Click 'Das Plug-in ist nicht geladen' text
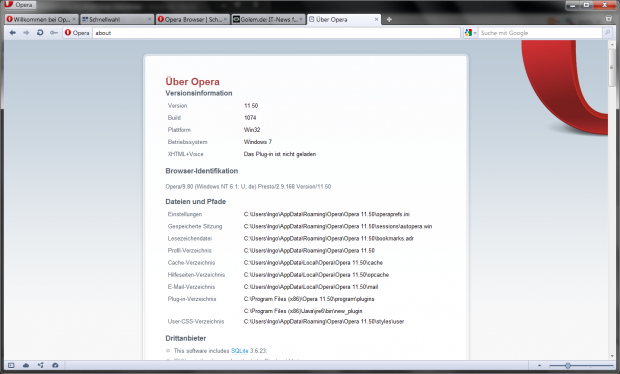The width and height of the screenshot is (620, 374). point(280,154)
